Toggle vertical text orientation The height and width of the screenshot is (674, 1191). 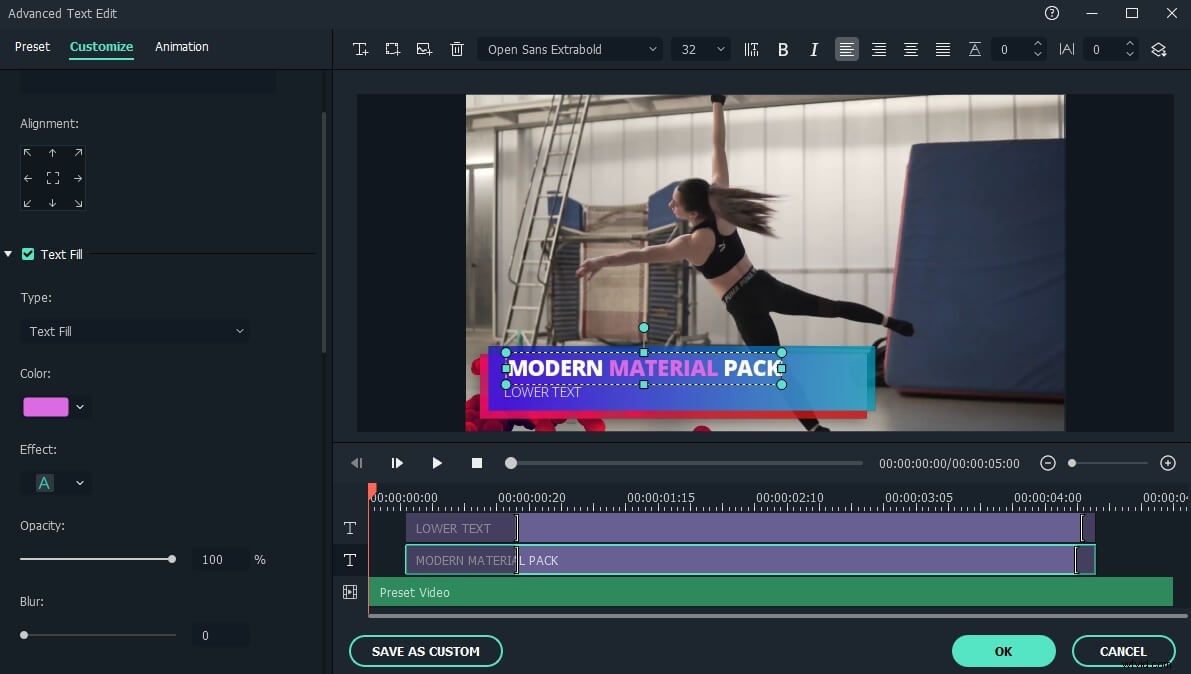click(751, 48)
